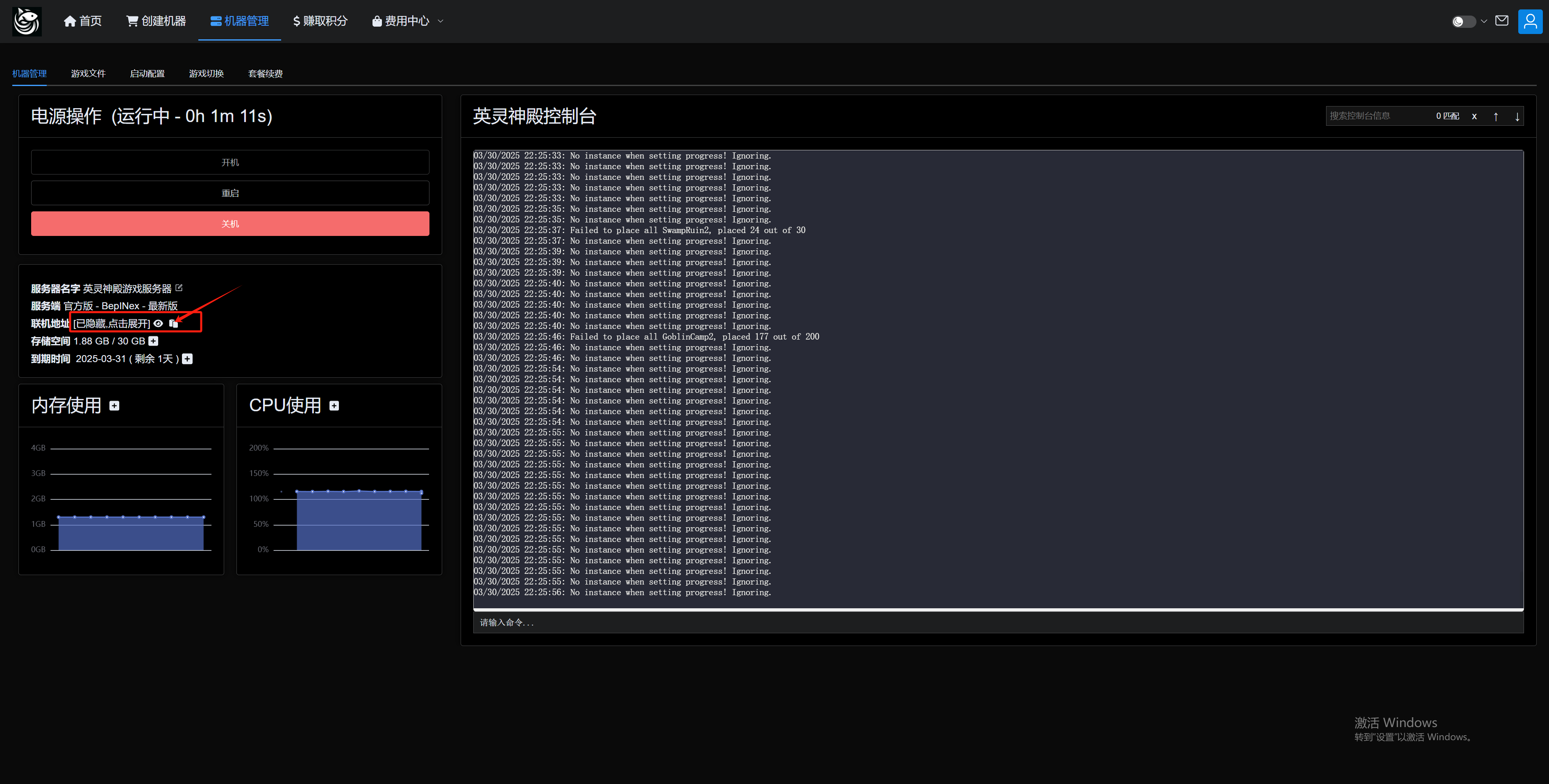Click the edit icon beside server name
This screenshot has height=784, width=1549.
(179, 288)
